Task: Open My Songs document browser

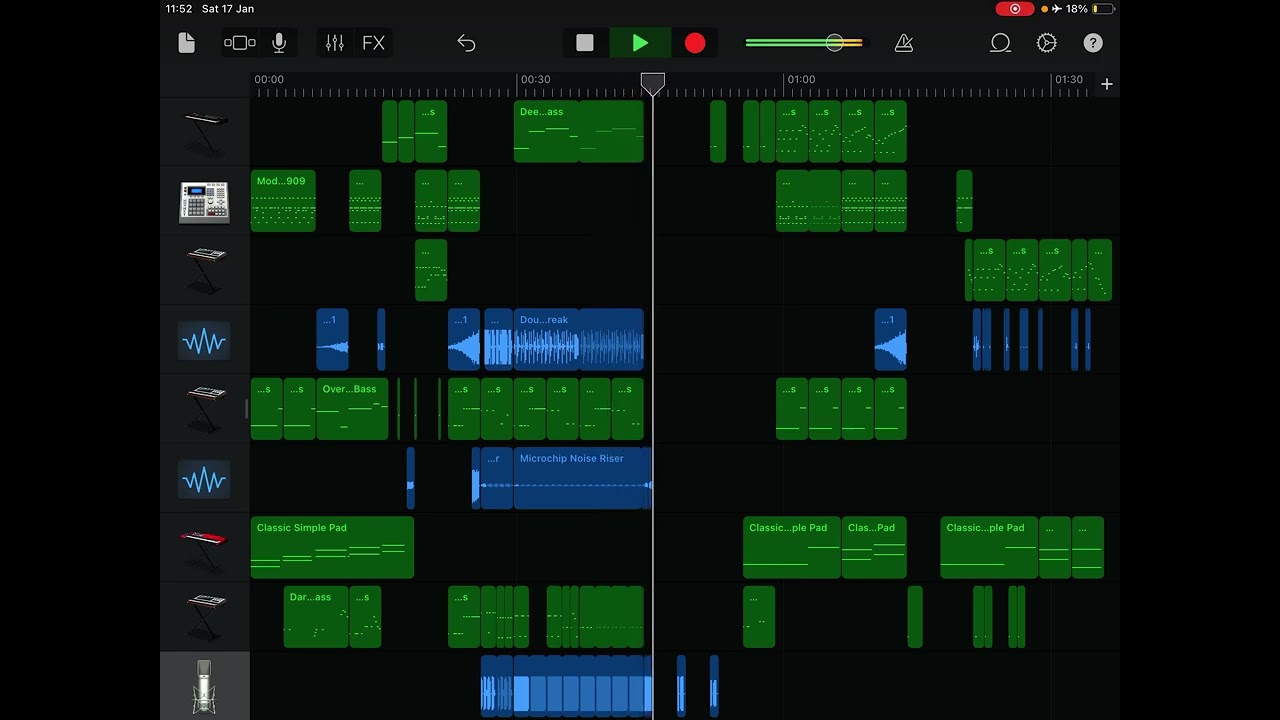Action: click(186, 43)
